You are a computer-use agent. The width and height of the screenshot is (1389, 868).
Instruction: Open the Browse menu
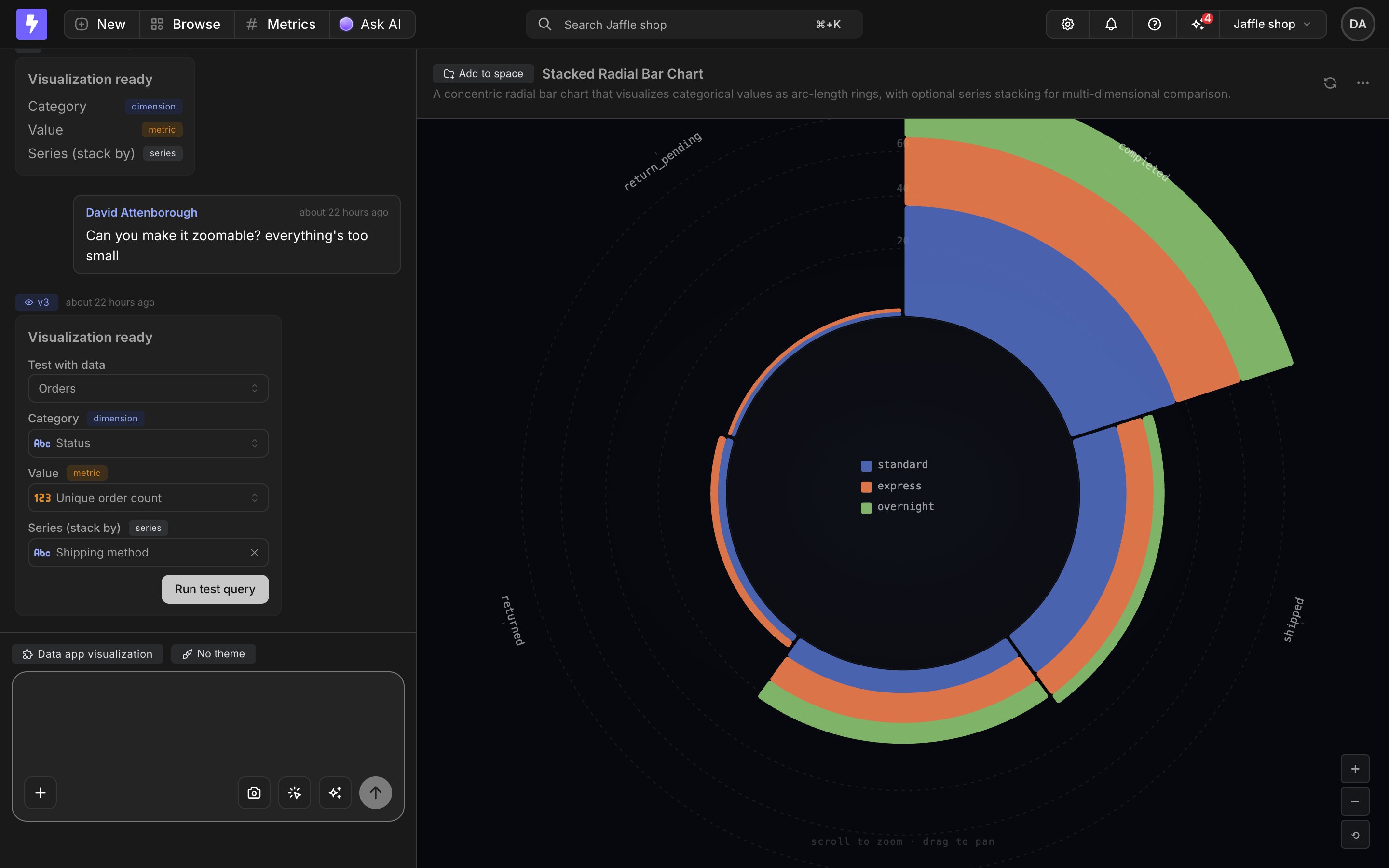187,24
